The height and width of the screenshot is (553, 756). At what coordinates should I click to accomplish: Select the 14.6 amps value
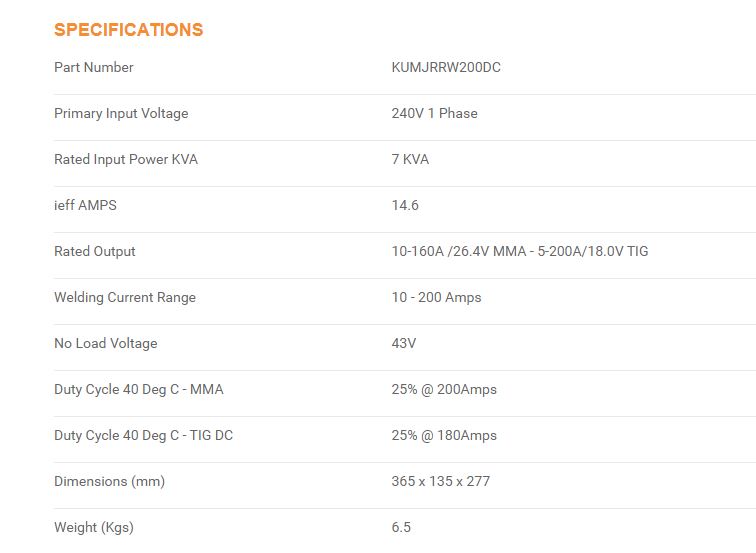point(405,205)
